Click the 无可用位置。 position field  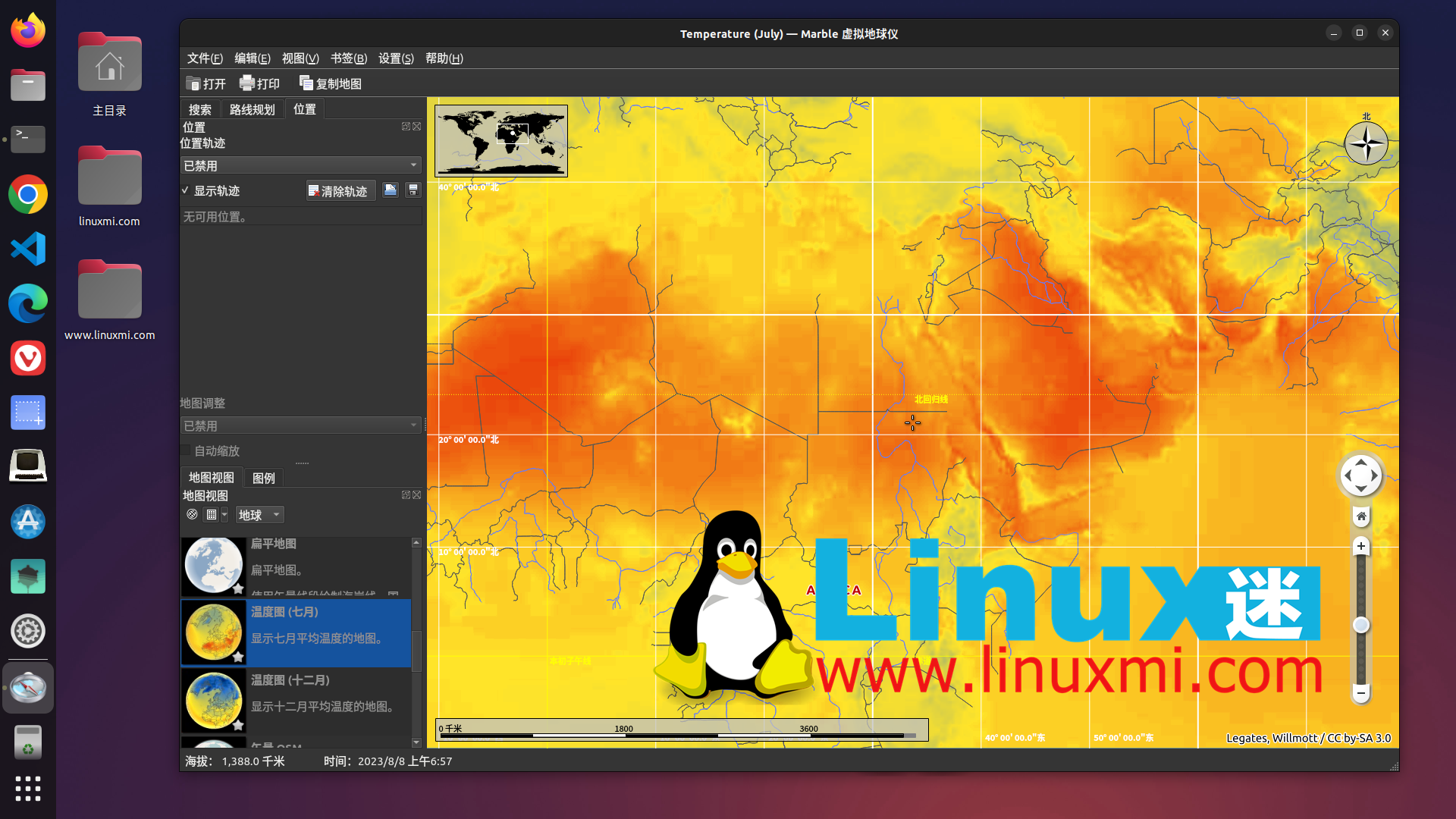pos(301,217)
